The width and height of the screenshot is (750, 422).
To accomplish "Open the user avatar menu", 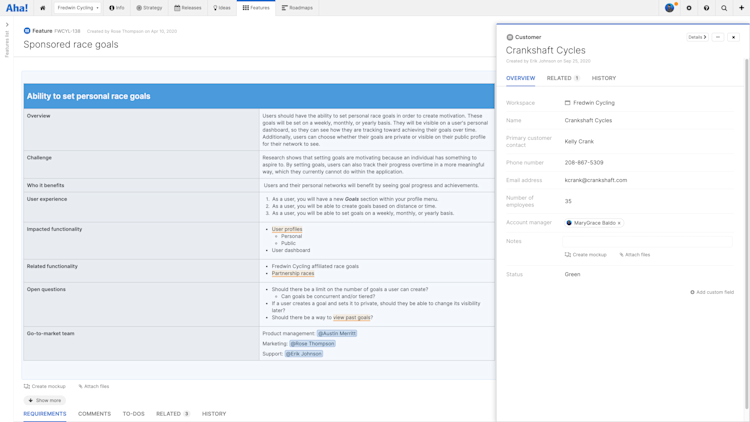I will click(670, 8).
